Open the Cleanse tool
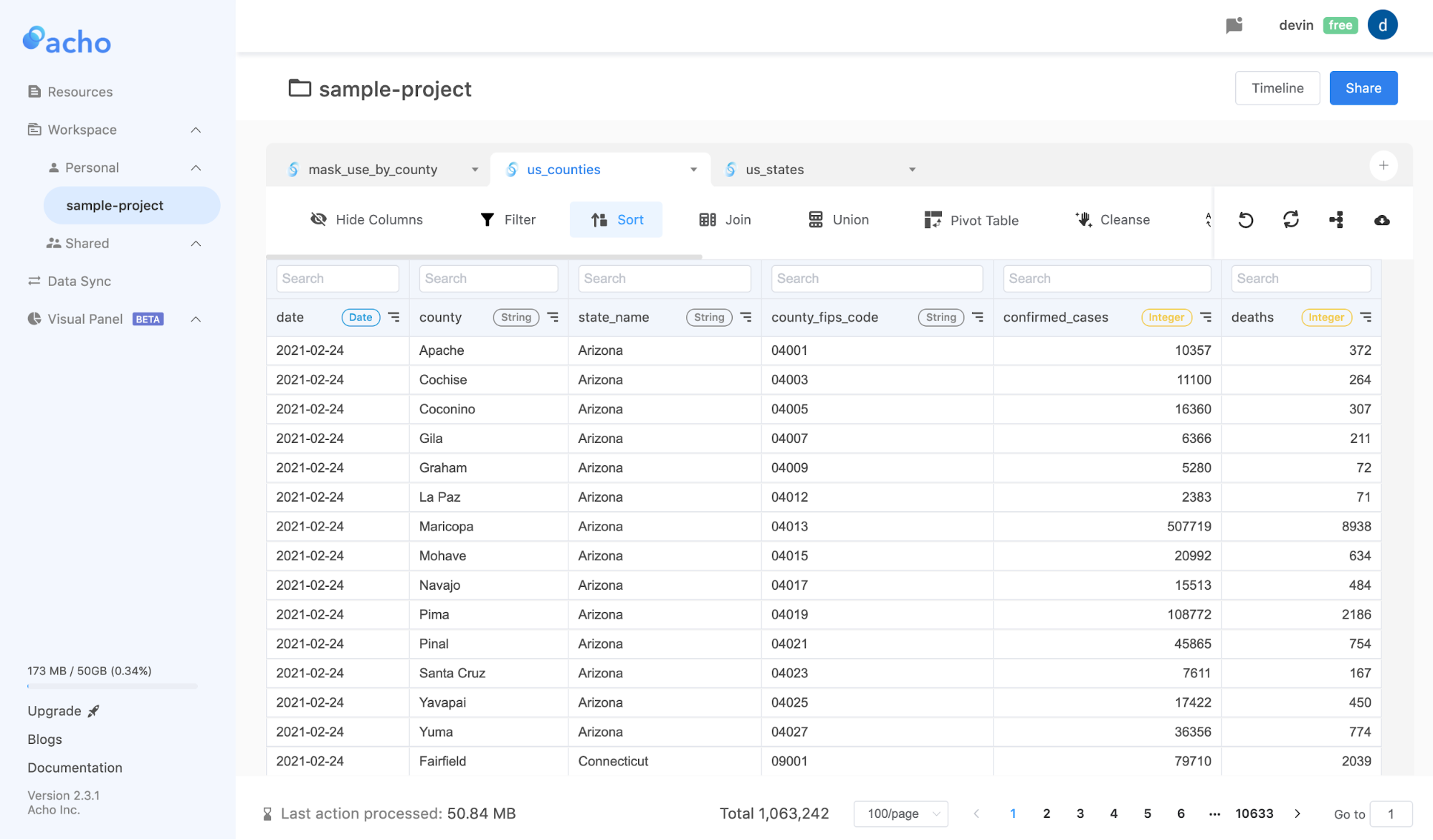Viewport: 1433px width, 840px height. (x=1113, y=220)
